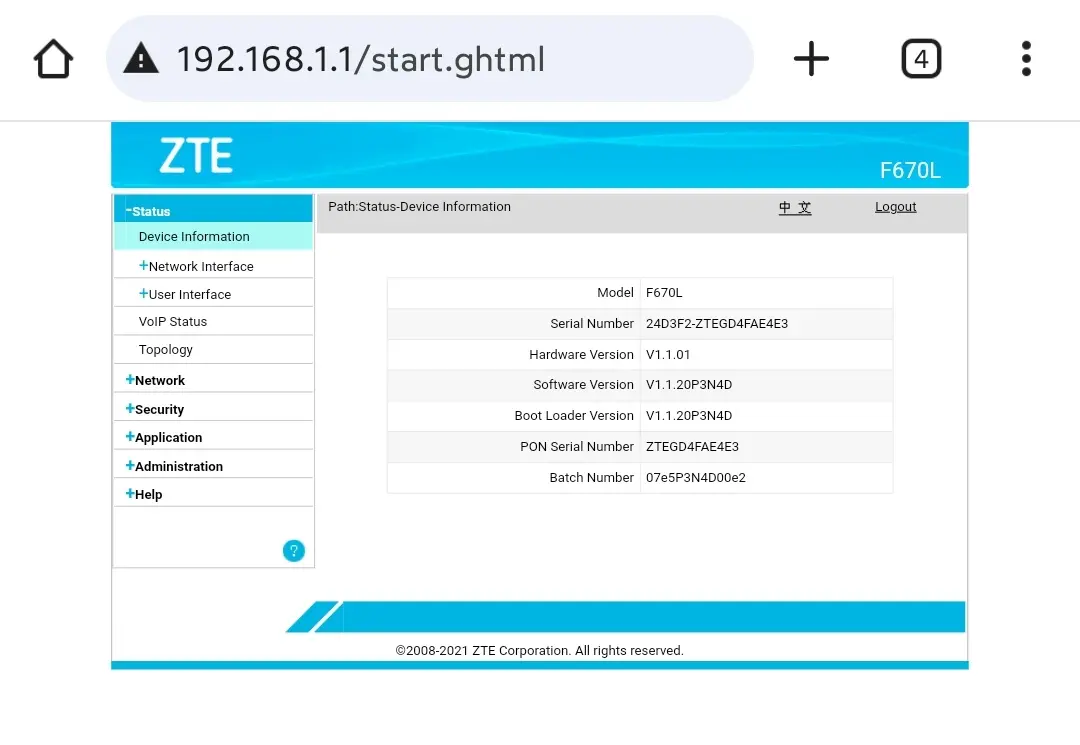The image size is (1080, 745).
Task: Expand the Network menu section
Action: point(155,380)
